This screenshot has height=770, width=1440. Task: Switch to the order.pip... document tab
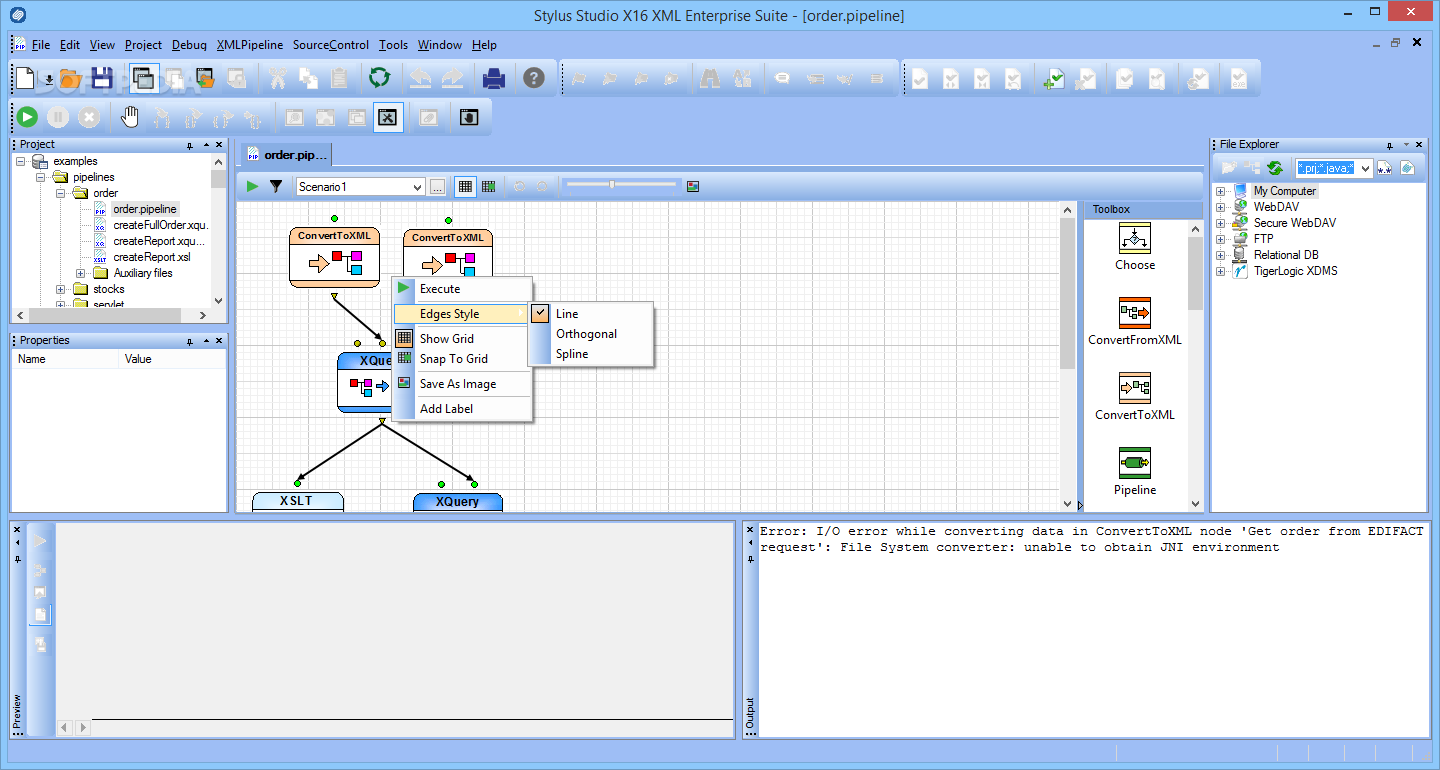[x=286, y=155]
